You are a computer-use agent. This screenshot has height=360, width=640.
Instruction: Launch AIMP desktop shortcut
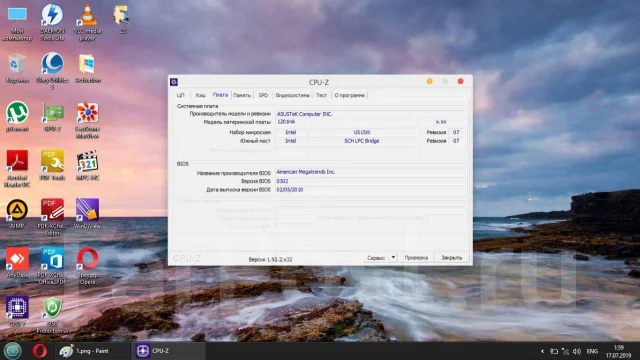click(17, 213)
